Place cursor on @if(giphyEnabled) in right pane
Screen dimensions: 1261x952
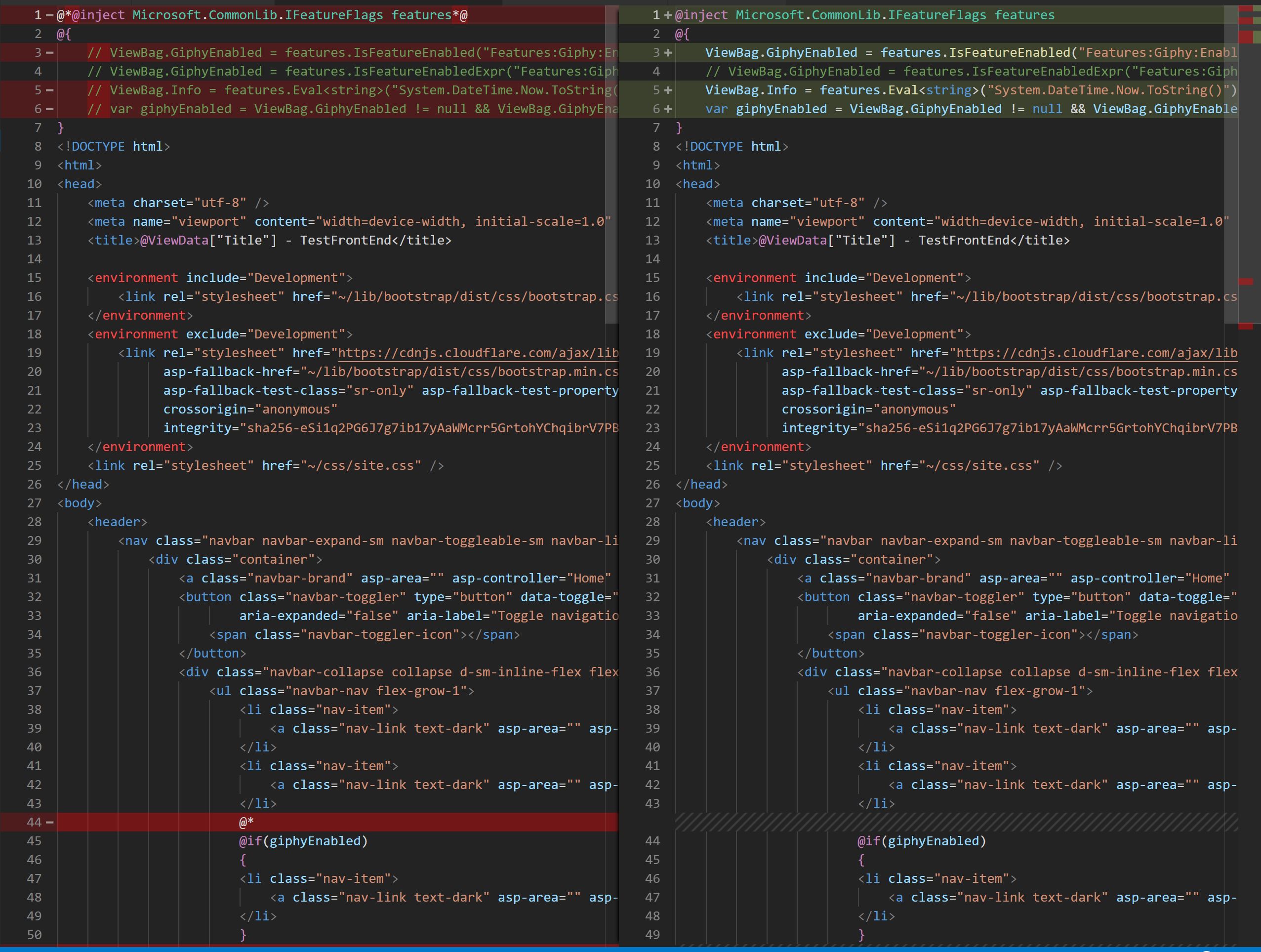point(921,841)
